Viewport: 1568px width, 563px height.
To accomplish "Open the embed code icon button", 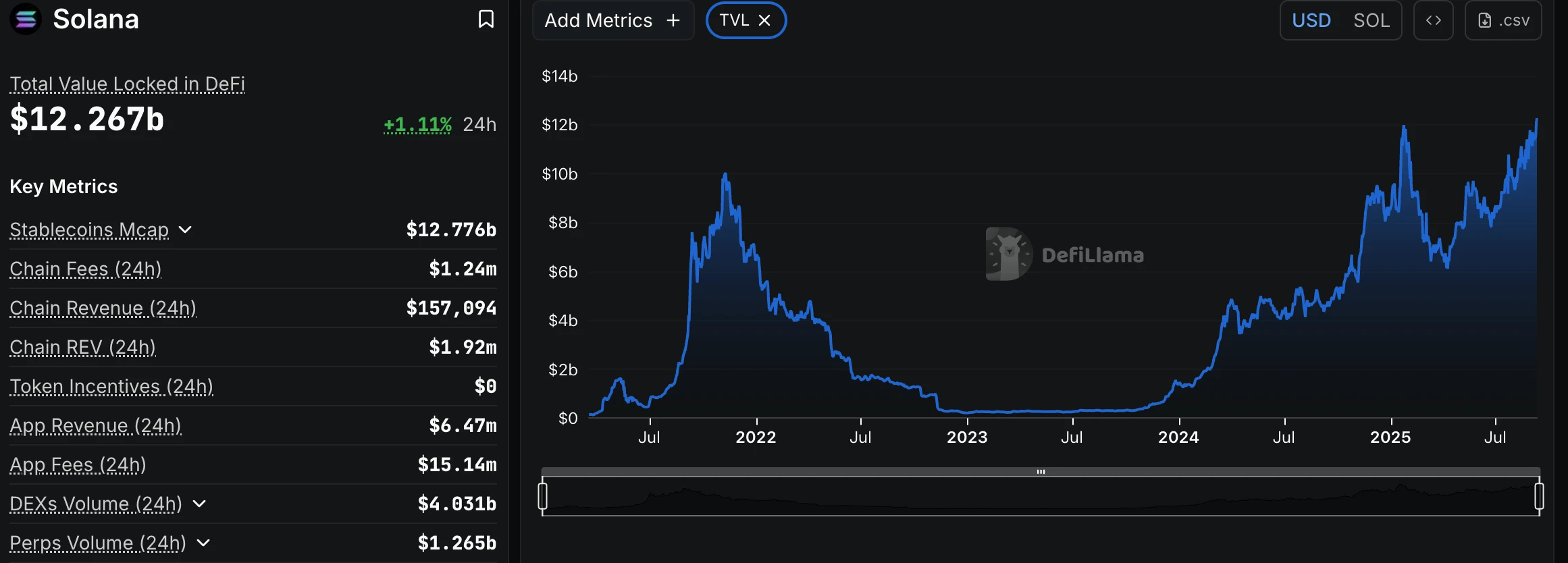I will [x=1433, y=20].
